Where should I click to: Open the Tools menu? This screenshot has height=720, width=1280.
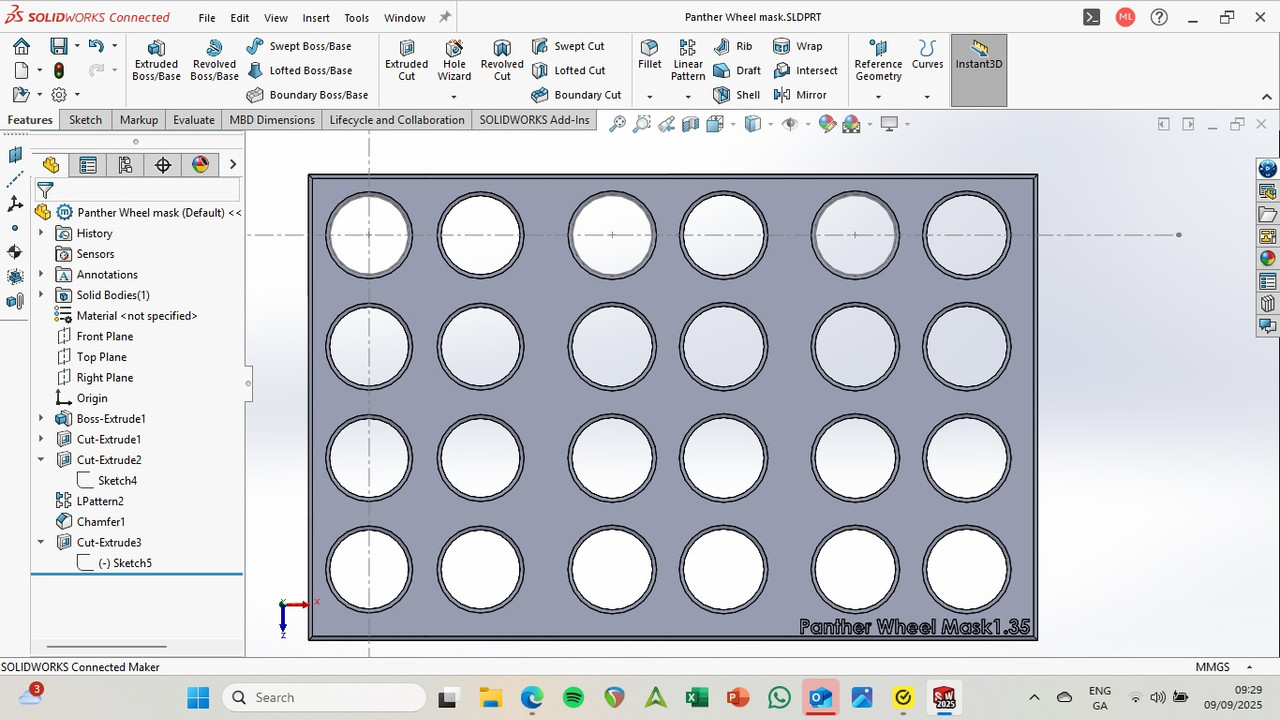357,18
